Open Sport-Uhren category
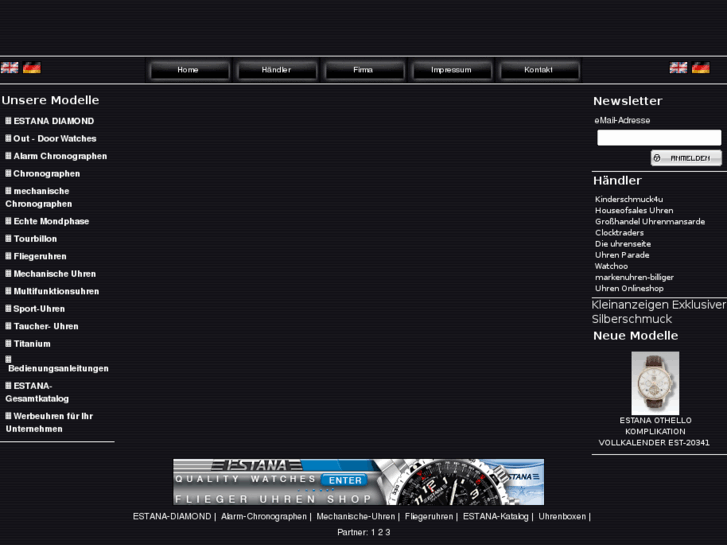The image size is (727, 545). tap(39, 309)
